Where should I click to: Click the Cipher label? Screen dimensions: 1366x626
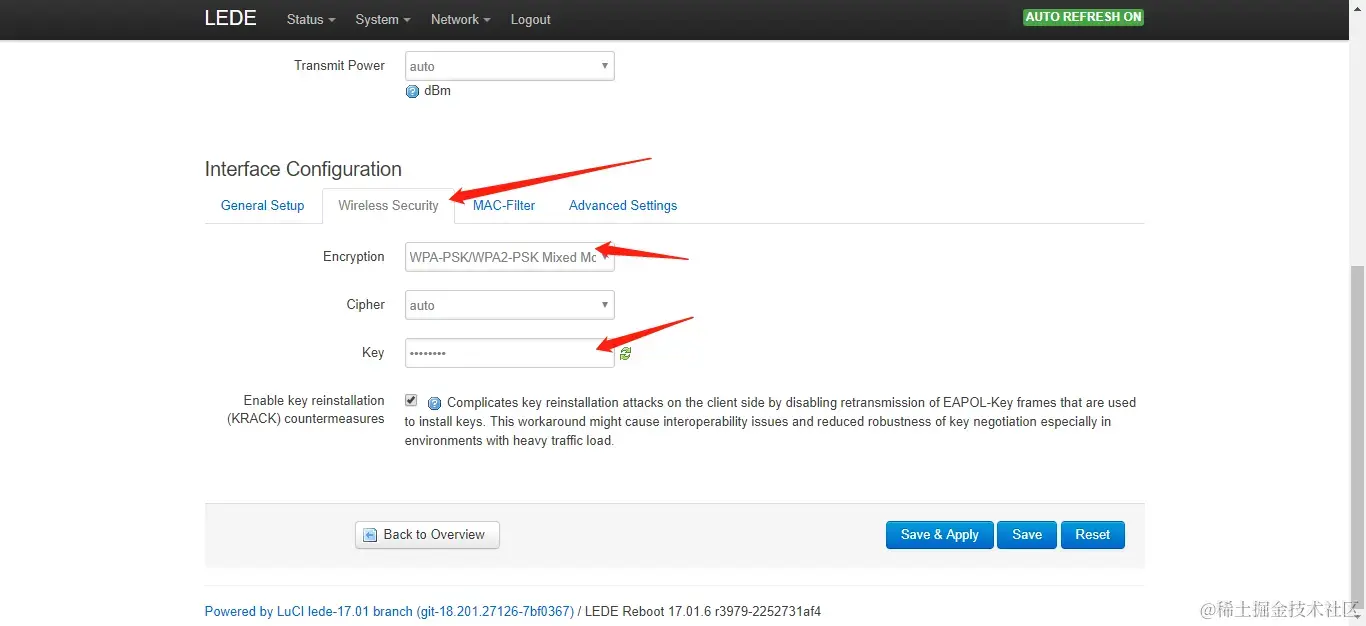tap(366, 305)
